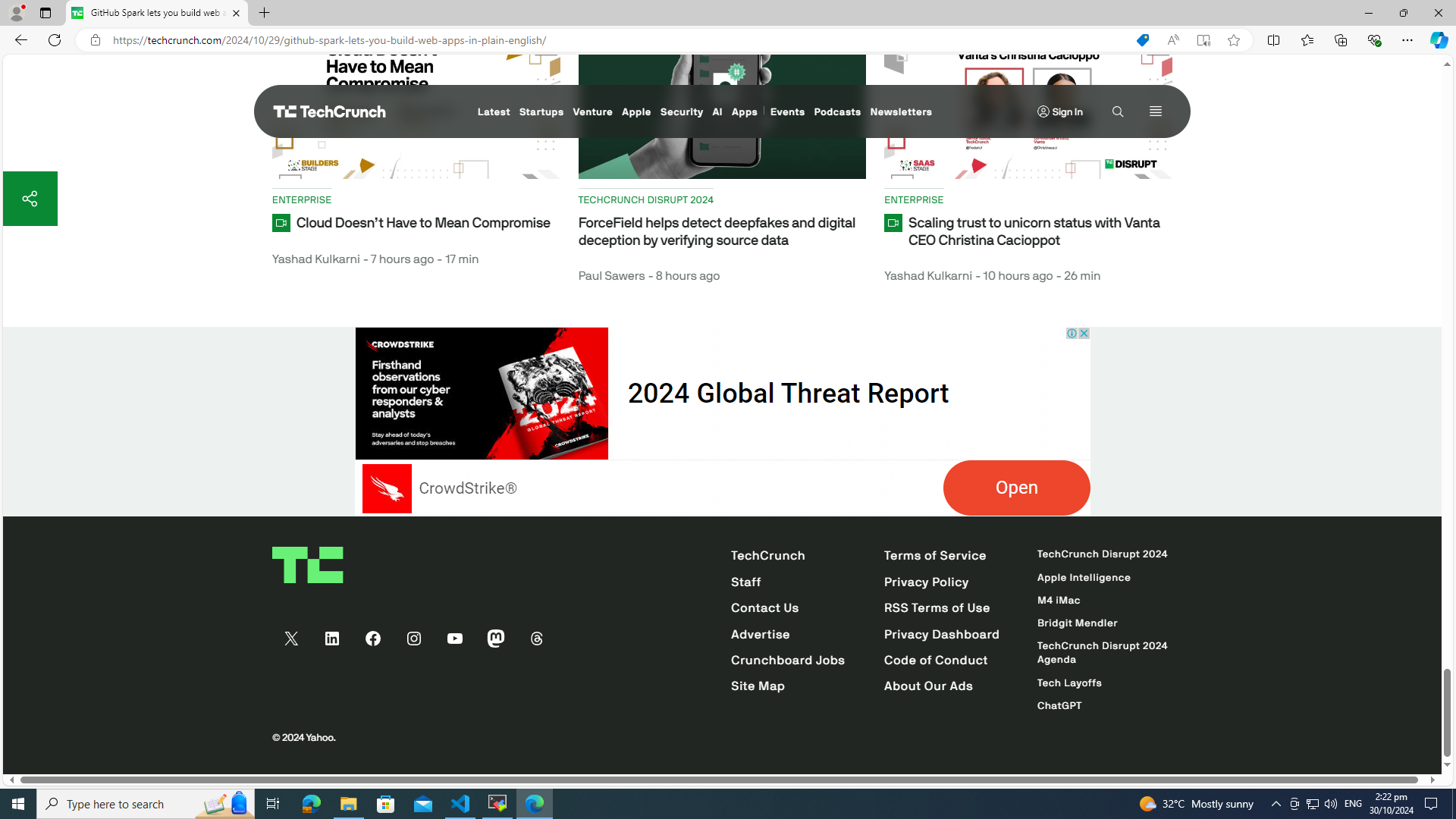Open TechCrunch Instagram icon in footer
1456x819 pixels.
coord(414,639)
